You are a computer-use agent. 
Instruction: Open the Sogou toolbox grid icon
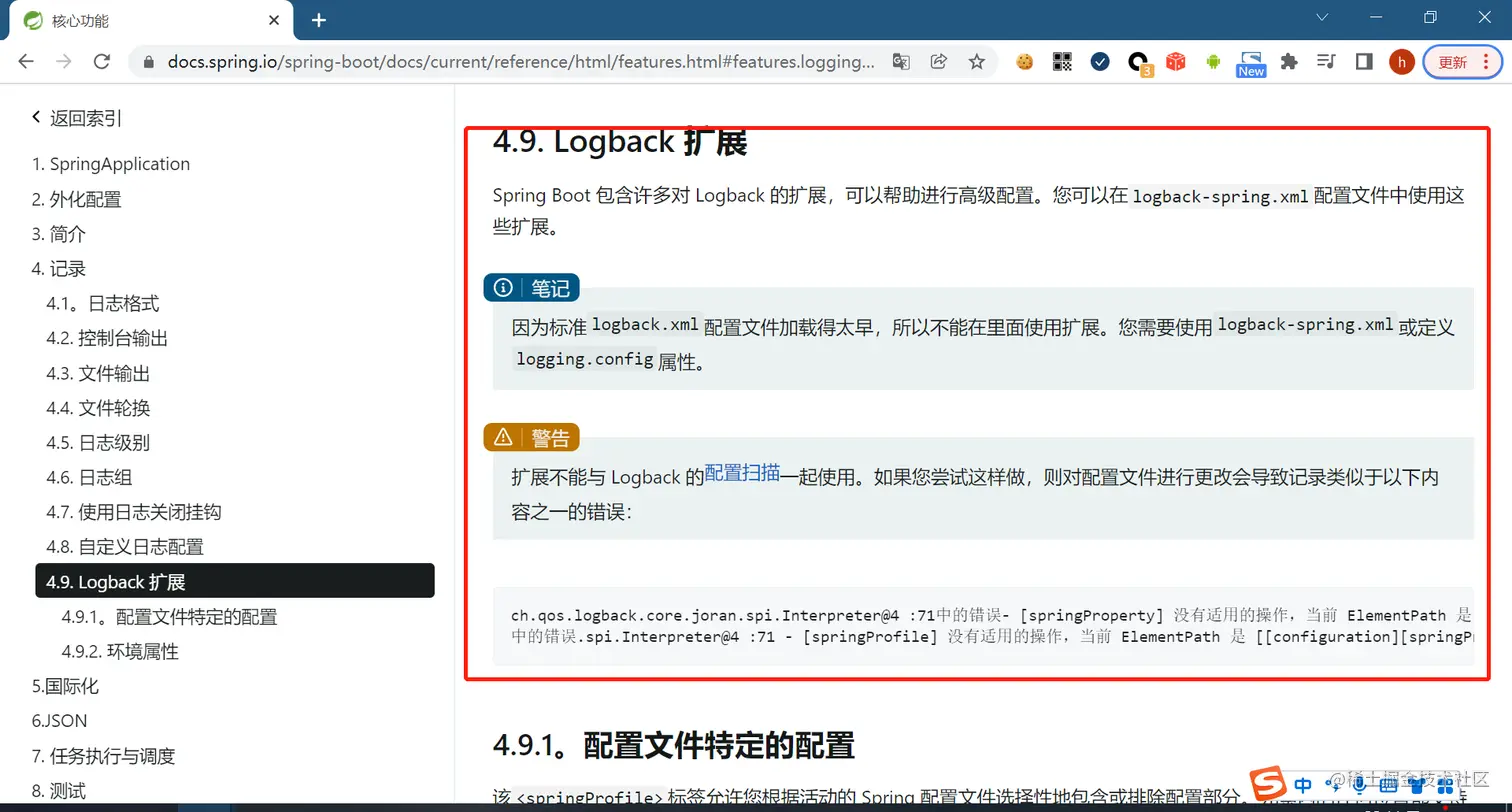click(1447, 786)
